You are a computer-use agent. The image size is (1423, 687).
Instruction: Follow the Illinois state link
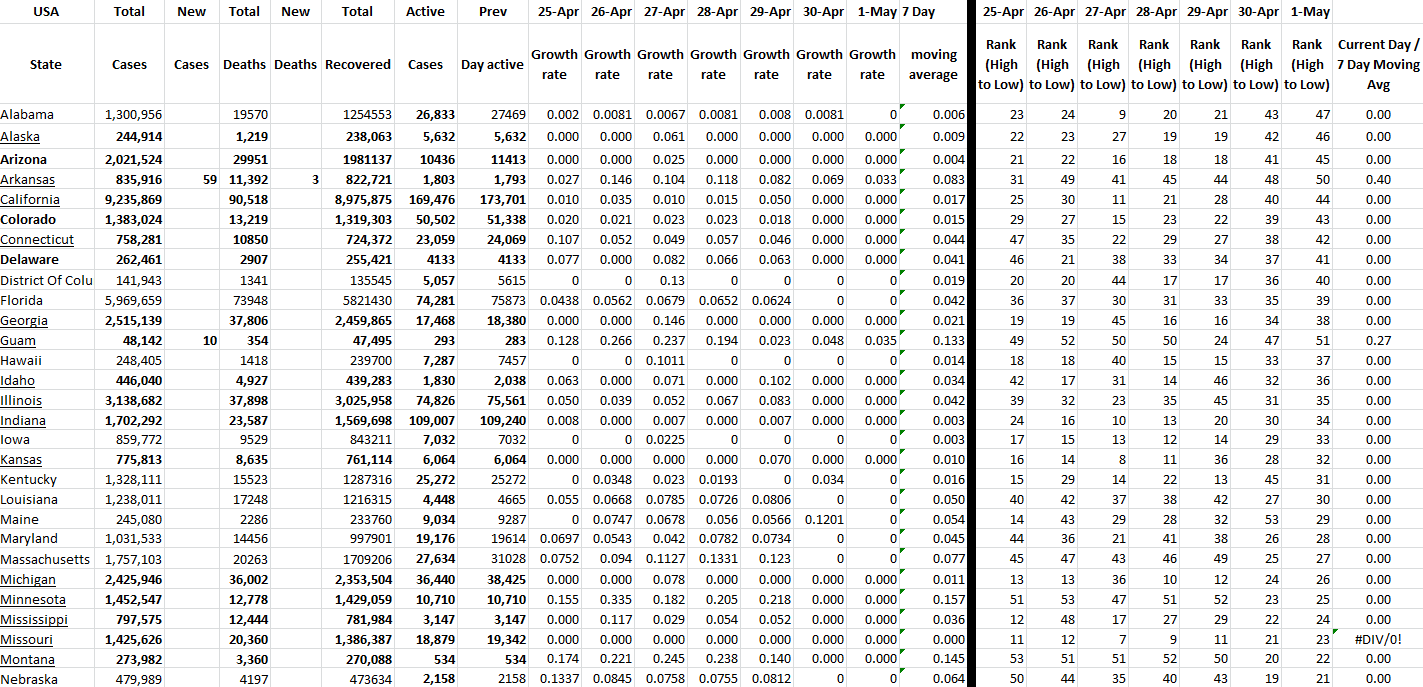pyautogui.click(x=21, y=401)
